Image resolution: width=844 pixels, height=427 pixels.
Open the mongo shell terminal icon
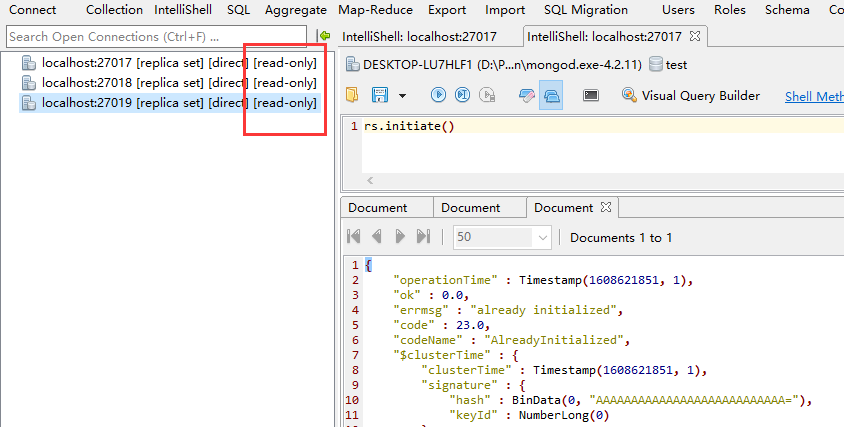pyautogui.click(x=590, y=95)
